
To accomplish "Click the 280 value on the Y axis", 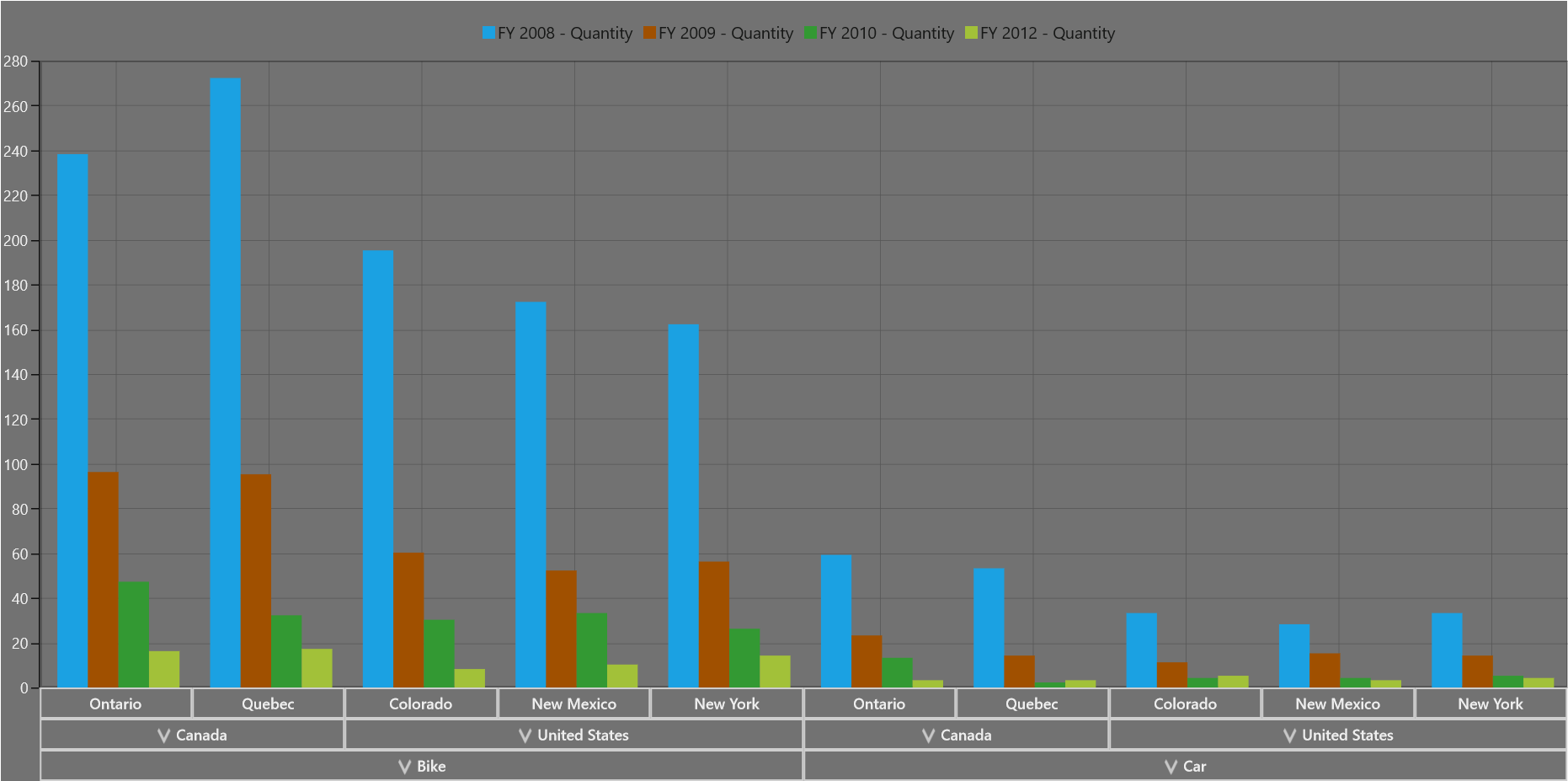I will coord(15,62).
